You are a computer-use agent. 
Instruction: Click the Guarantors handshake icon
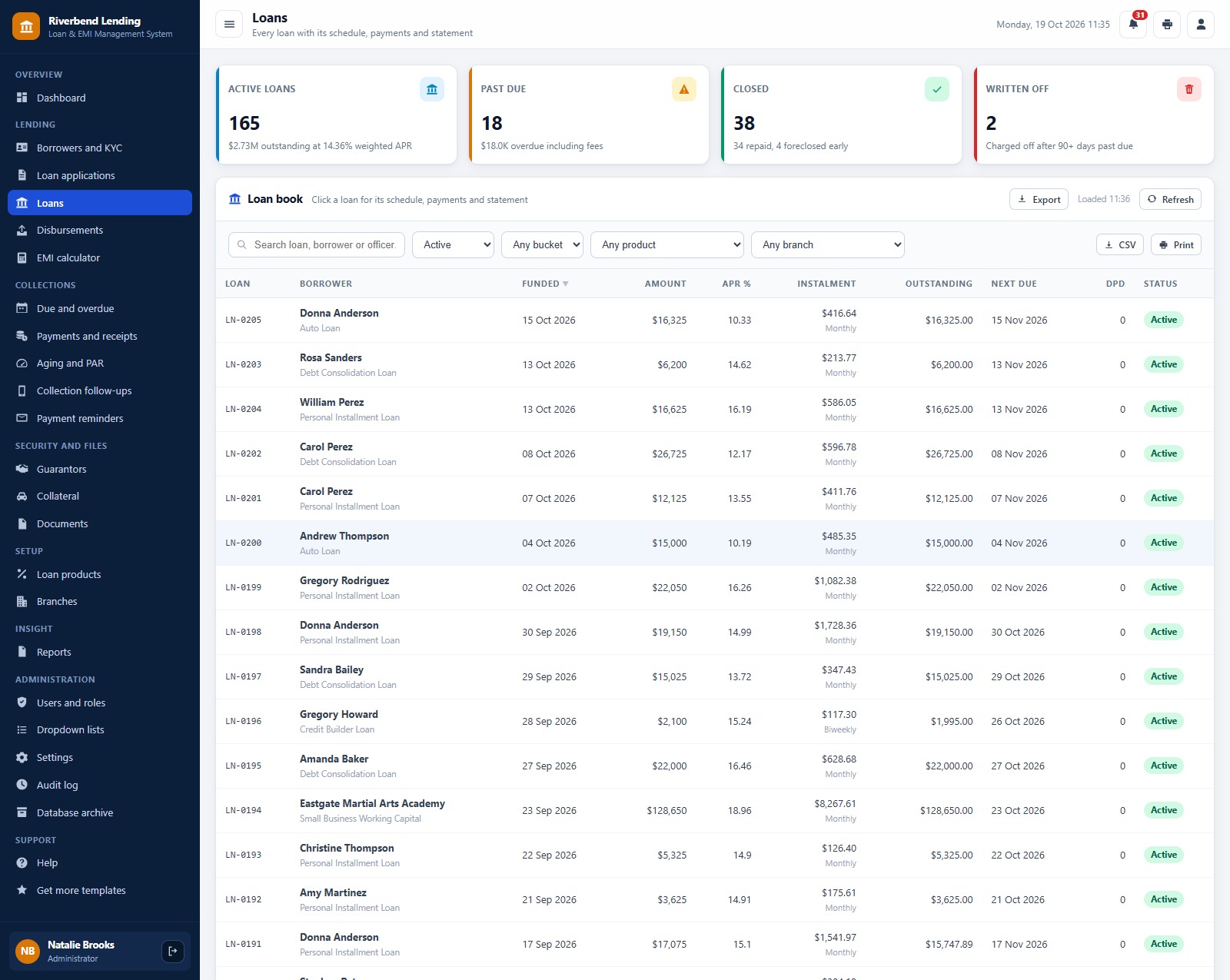pyautogui.click(x=22, y=469)
